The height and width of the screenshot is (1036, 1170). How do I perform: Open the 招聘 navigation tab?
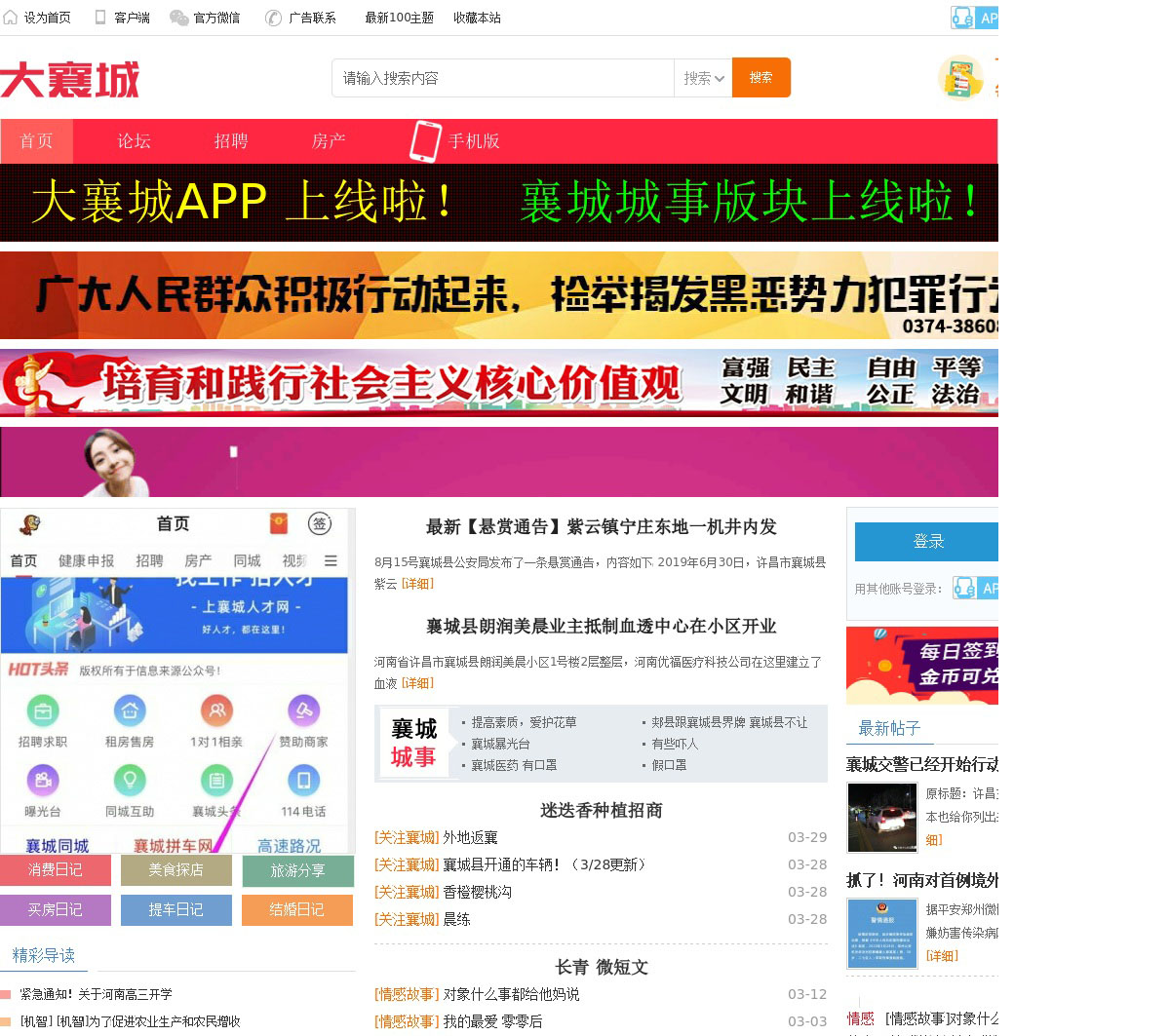point(231,141)
